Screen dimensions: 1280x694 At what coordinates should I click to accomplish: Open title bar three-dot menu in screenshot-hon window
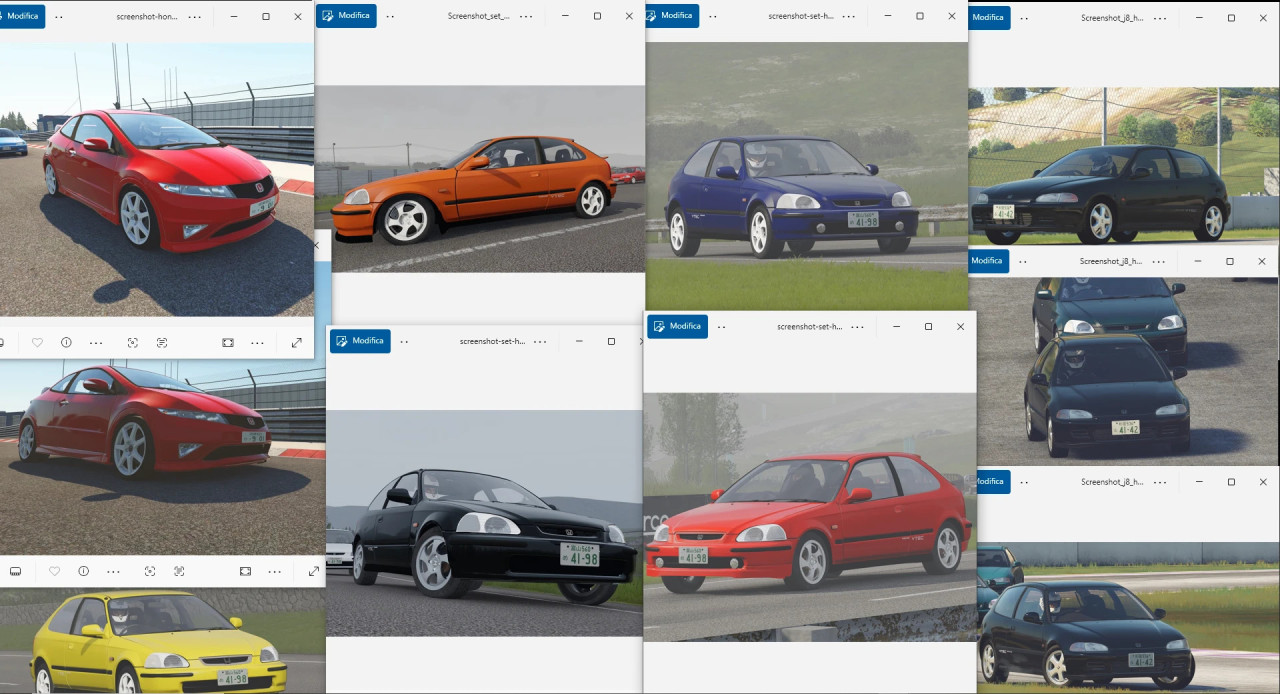click(x=195, y=17)
